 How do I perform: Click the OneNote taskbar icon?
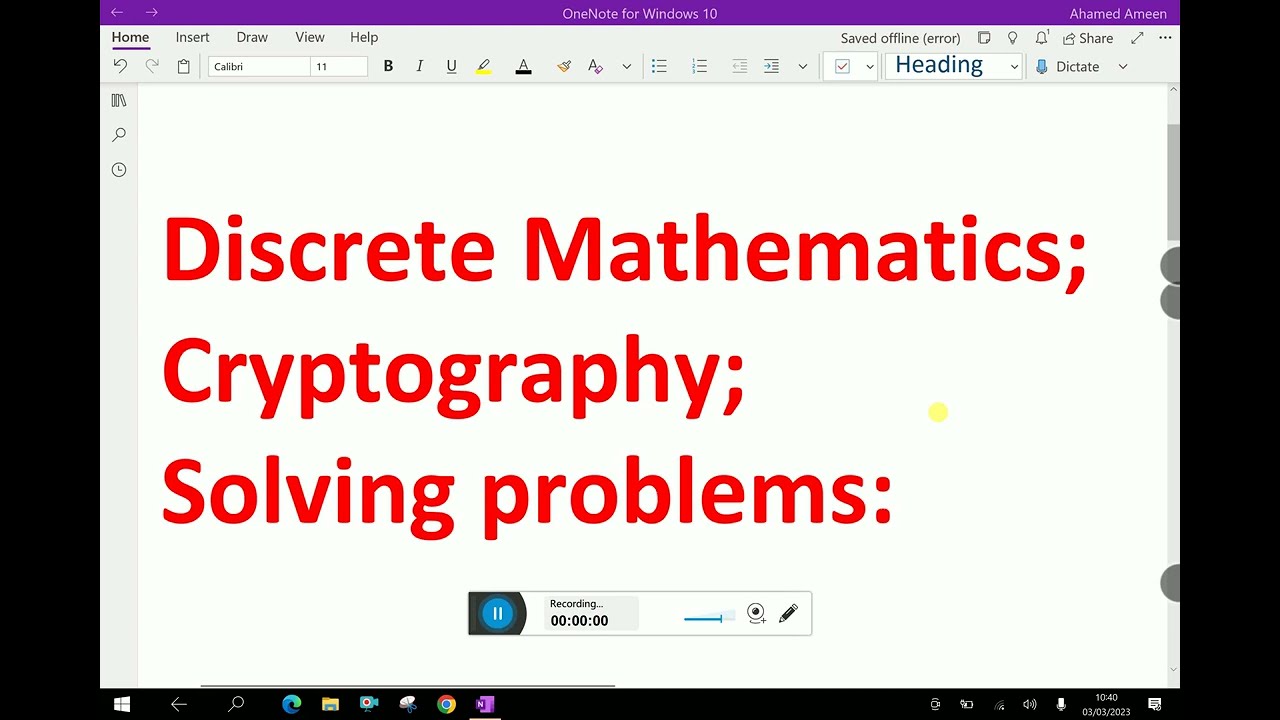[x=485, y=704]
